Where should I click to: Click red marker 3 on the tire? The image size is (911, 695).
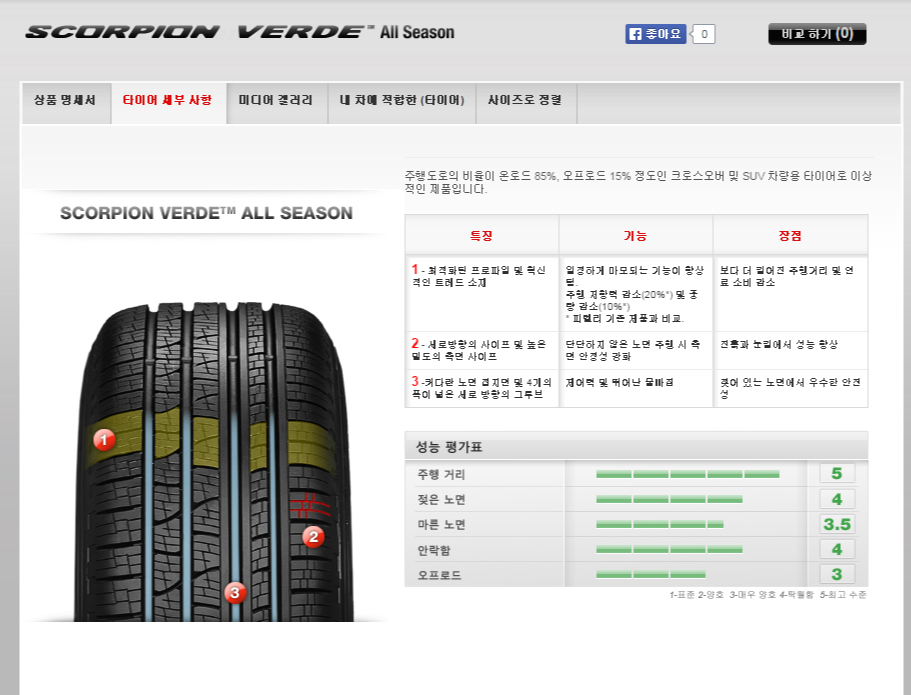click(x=235, y=593)
